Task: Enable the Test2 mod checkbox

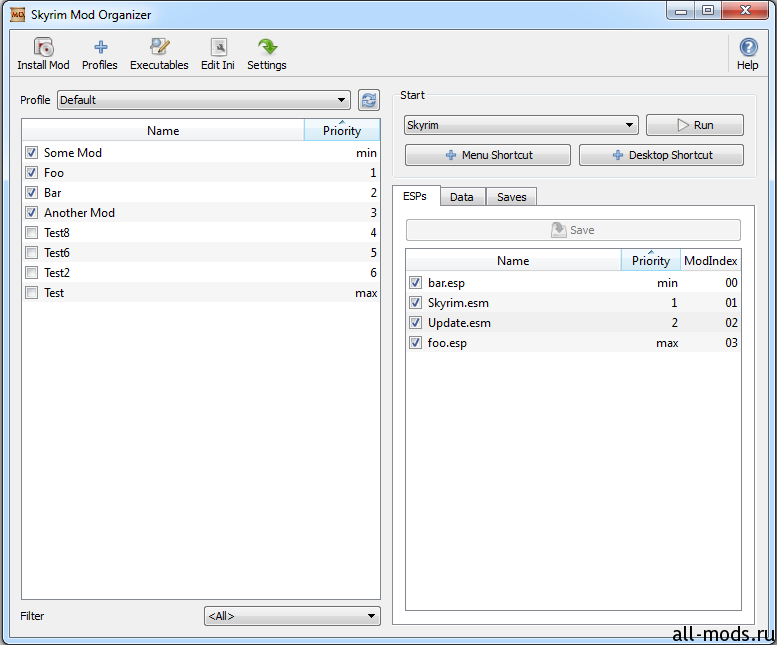Action: coord(31,272)
